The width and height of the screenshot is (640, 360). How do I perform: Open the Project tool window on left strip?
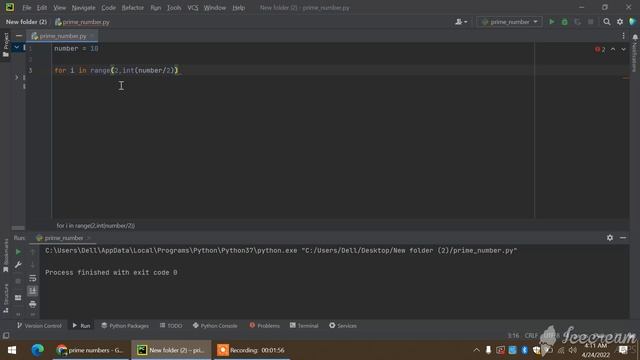(6, 45)
